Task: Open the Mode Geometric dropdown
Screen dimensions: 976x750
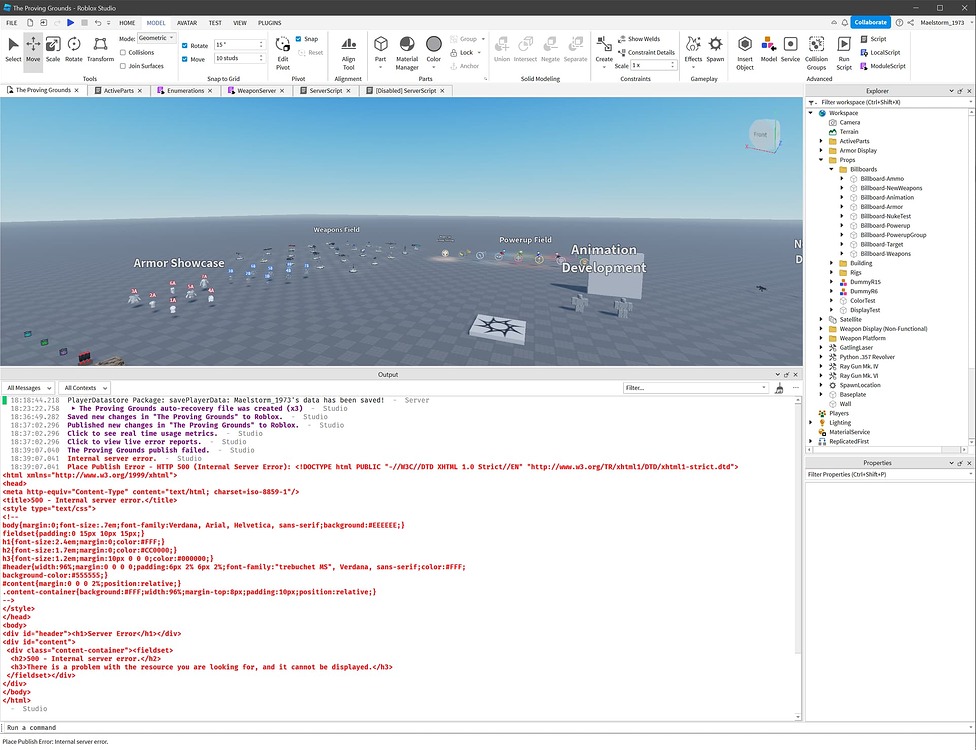Action: tap(156, 38)
